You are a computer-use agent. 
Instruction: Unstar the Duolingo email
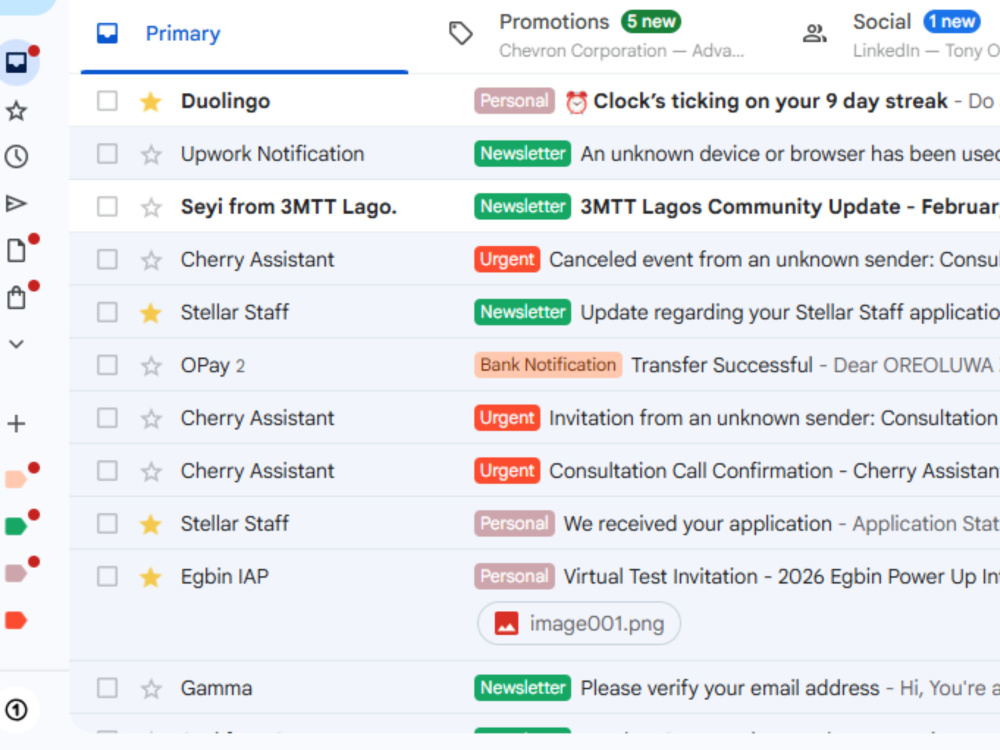click(151, 101)
